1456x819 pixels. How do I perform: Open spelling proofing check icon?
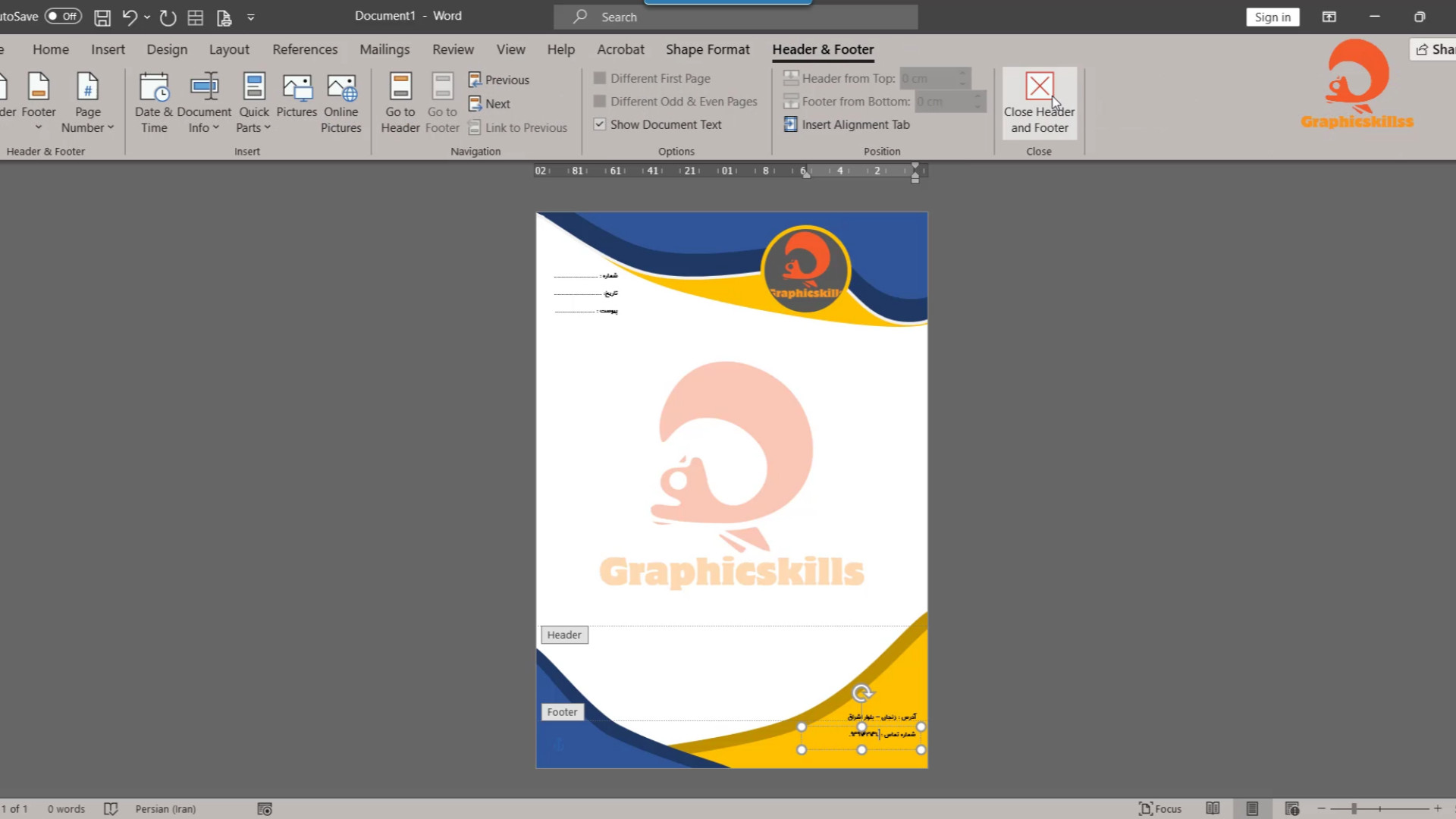coord(111,809)
